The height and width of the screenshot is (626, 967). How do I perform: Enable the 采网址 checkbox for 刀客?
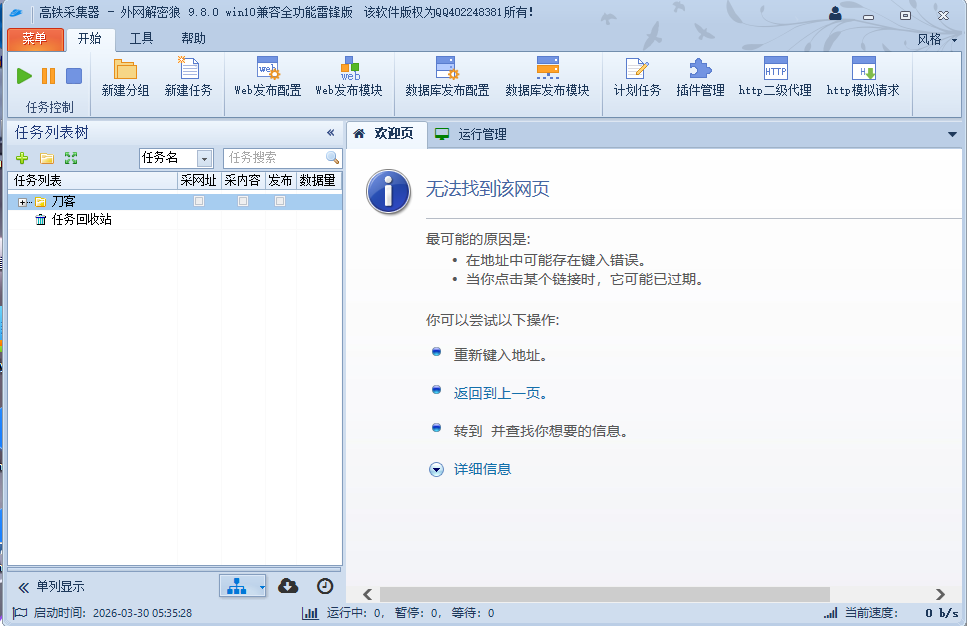coord(199,201)
